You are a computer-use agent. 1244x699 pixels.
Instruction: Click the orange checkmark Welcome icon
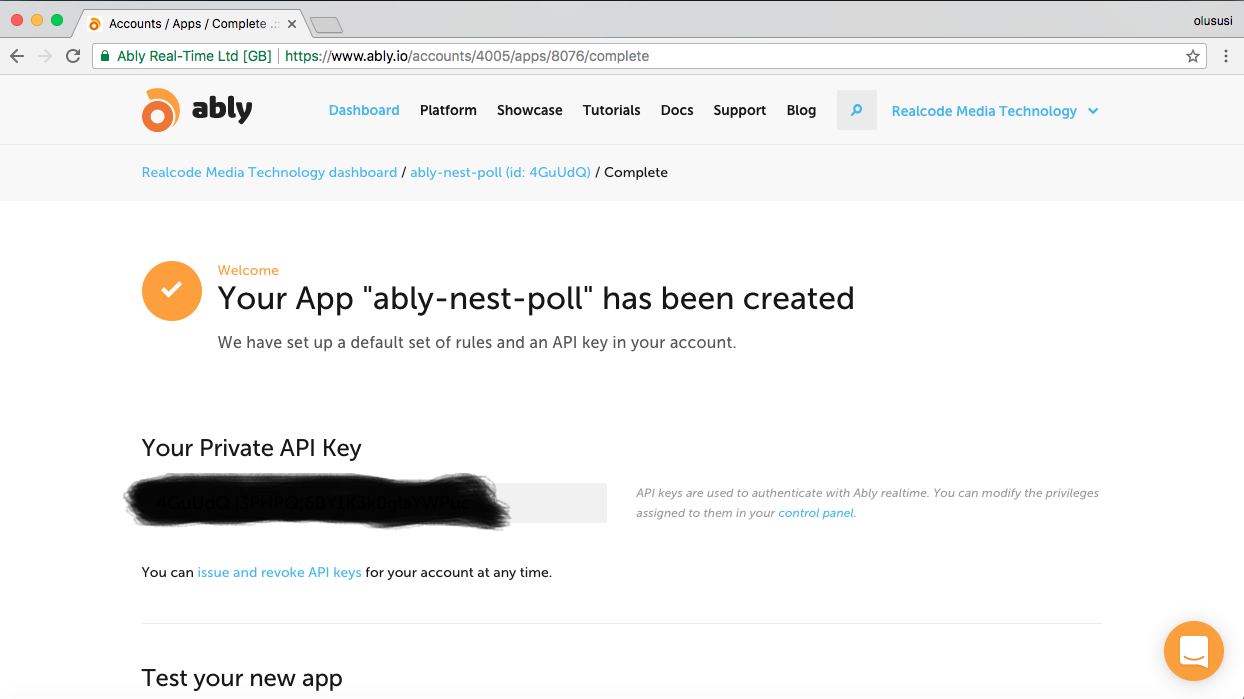tap(172, 291)
